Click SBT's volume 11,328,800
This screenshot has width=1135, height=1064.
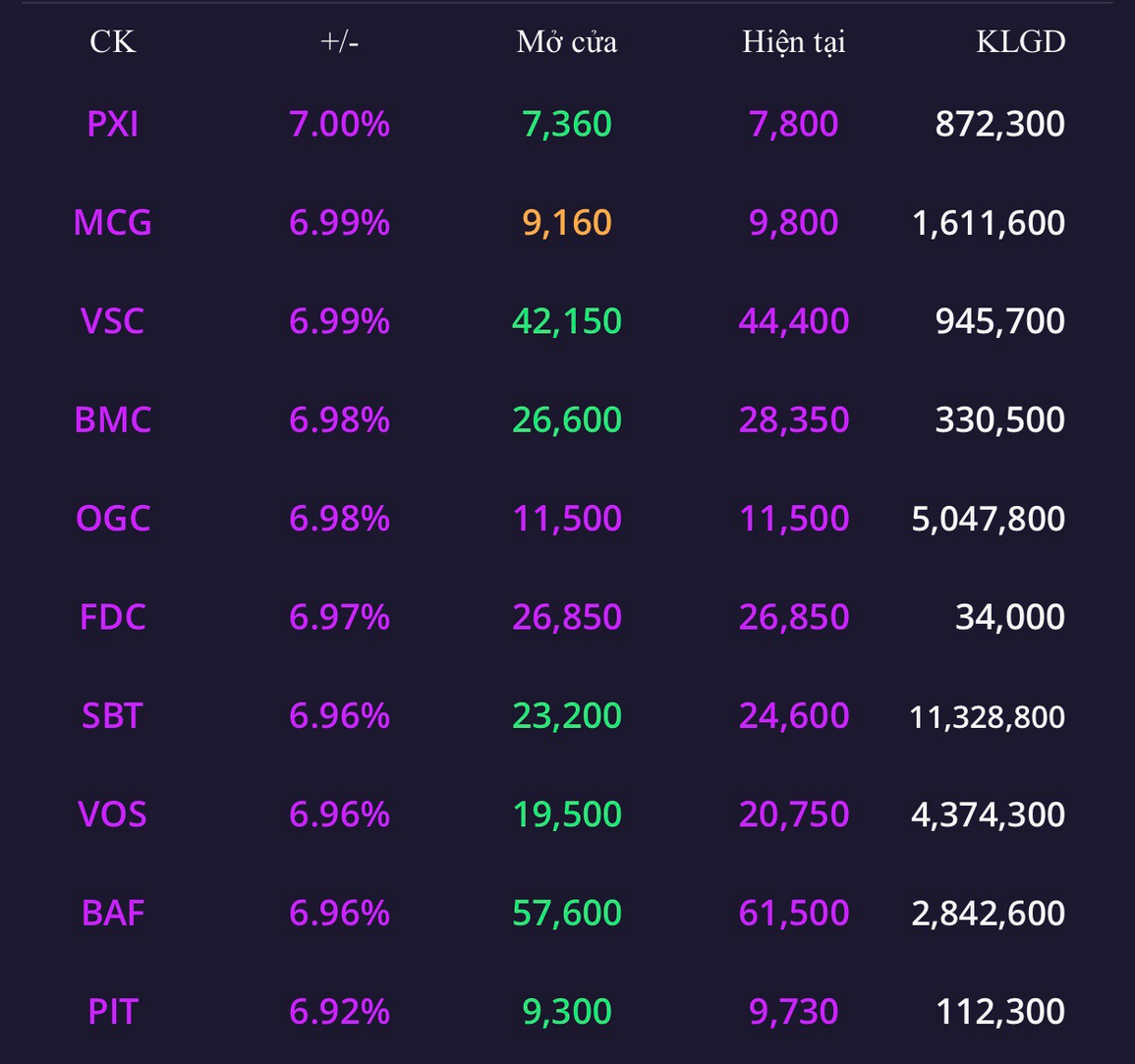tap(987, 717)
